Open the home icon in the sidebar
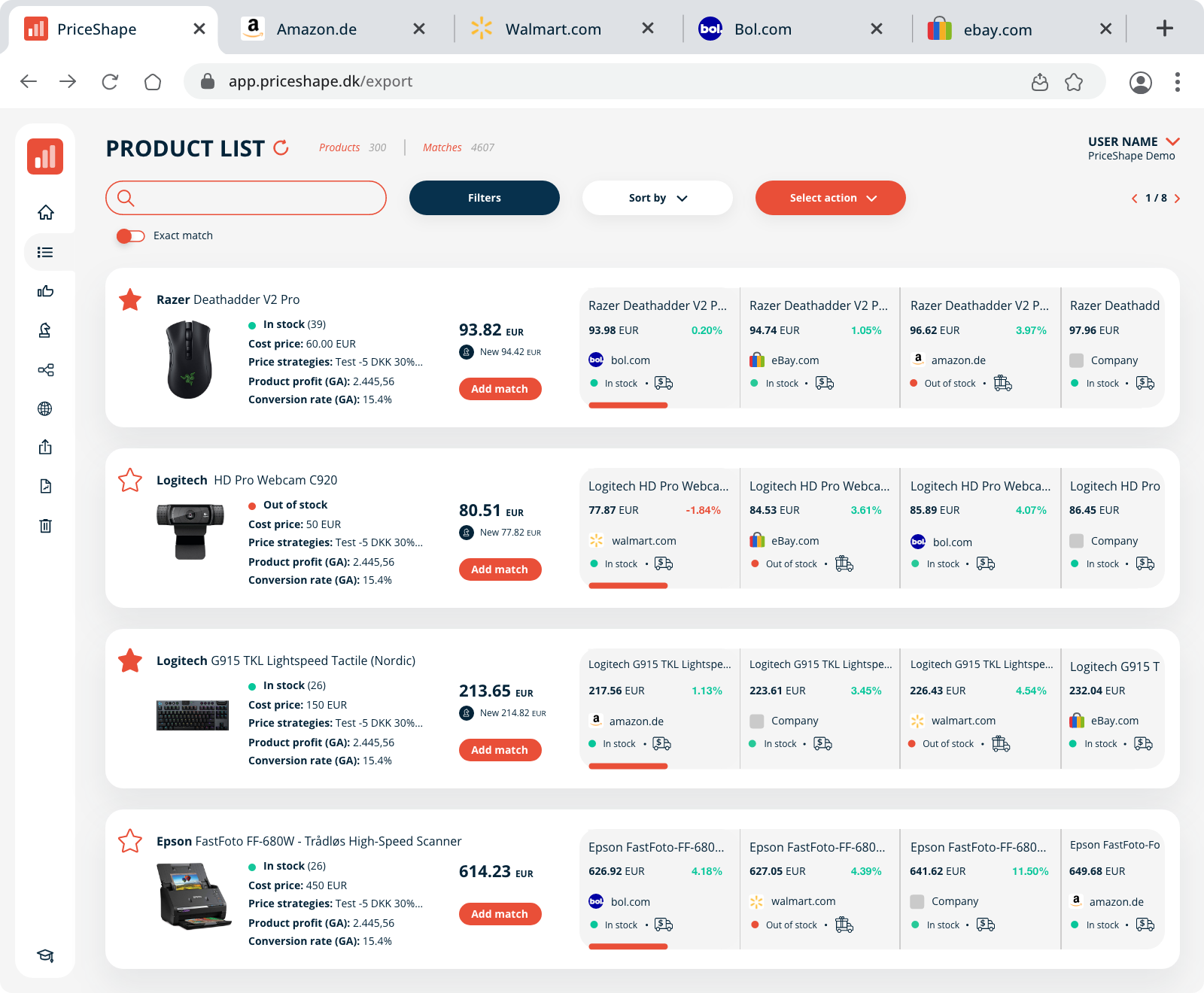The width and height of the screenshot is (1204, 993). point(46,213)
